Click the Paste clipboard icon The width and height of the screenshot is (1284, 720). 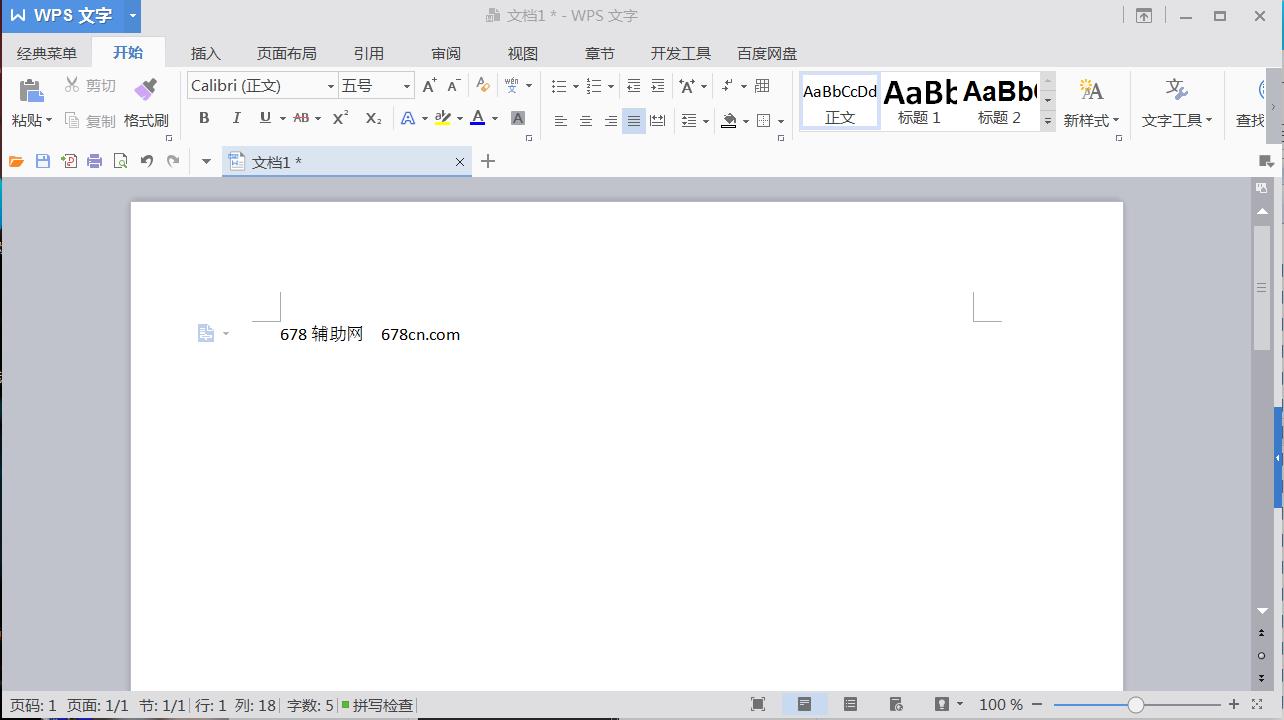pyautogui.click(x=31, y=90)
